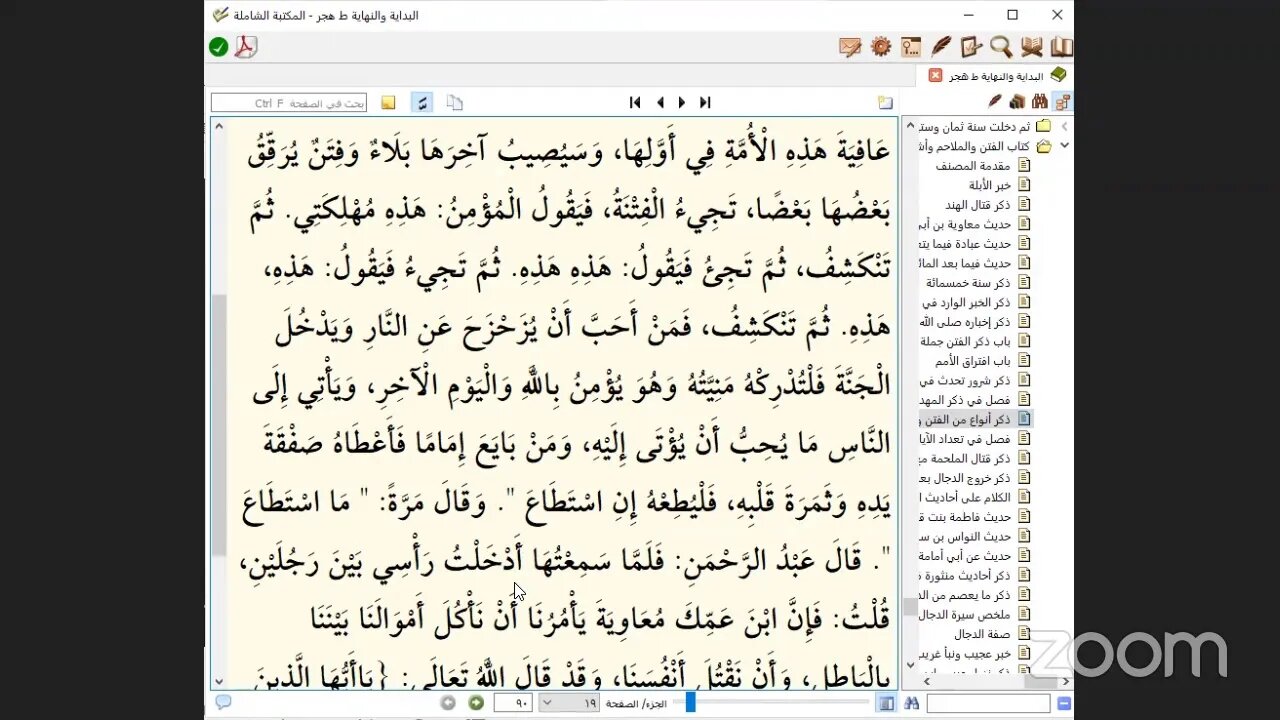
Task: Click the new folder icon near page arrows
Action: (x=885, y=102)
